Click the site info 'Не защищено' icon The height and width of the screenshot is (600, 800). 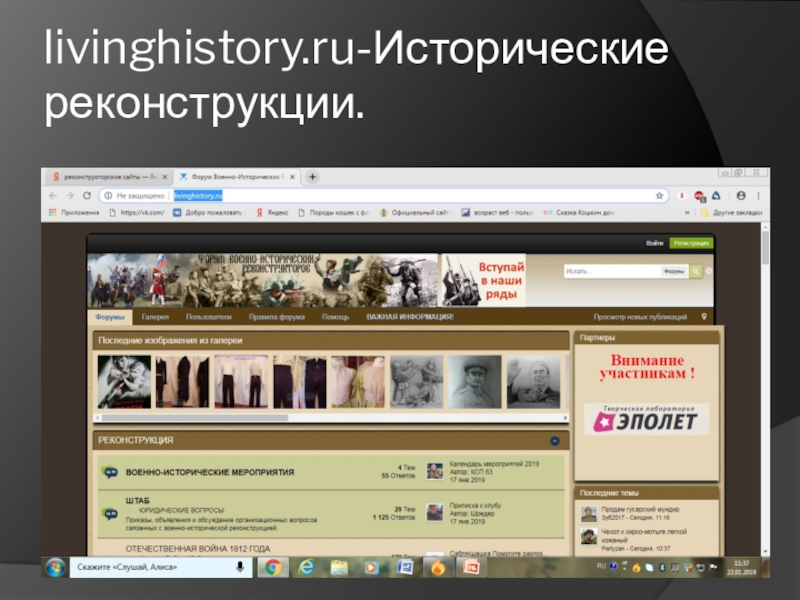tap(108, 195)
